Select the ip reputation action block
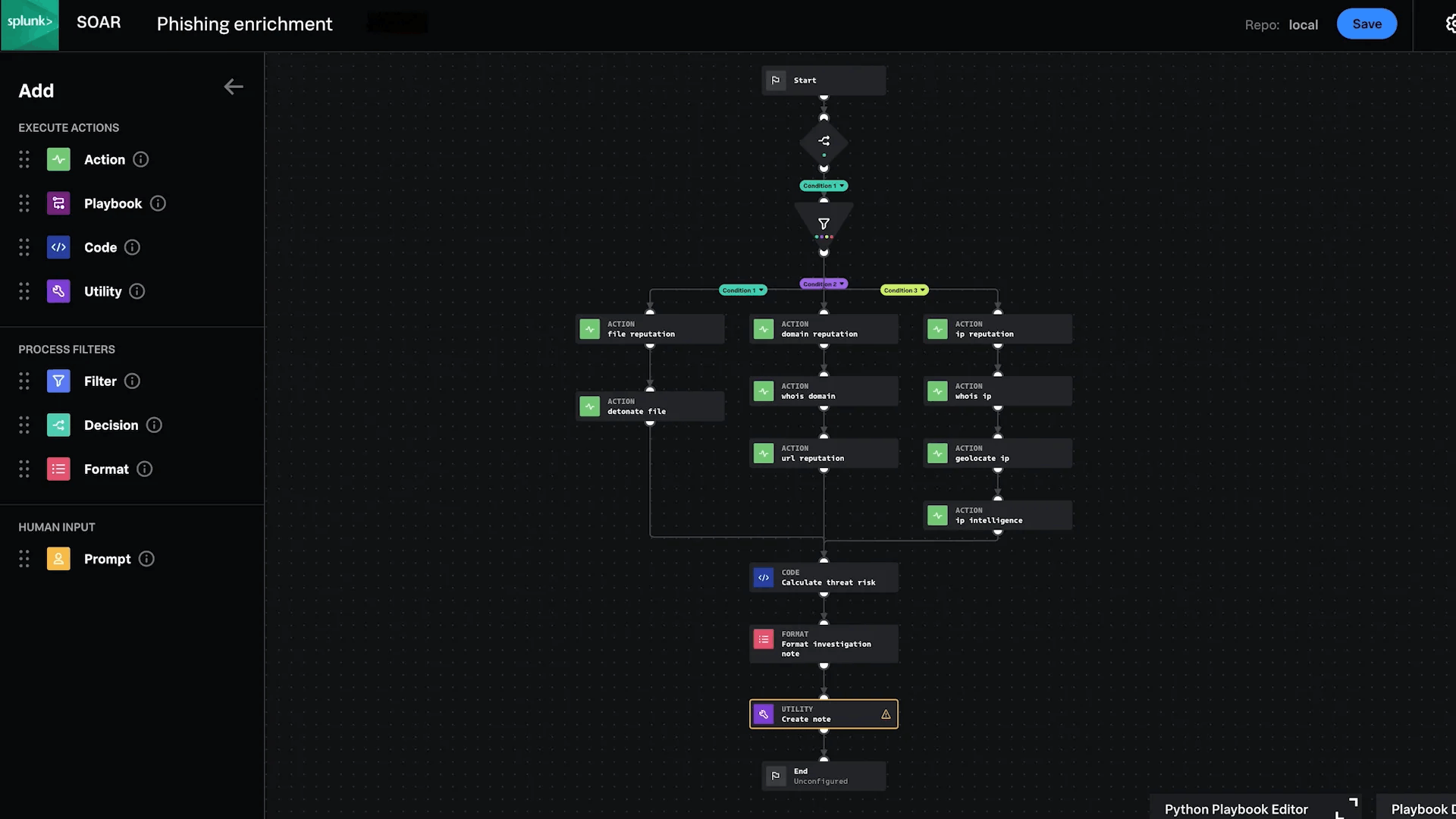The image size is (1456, 819). 998,329
